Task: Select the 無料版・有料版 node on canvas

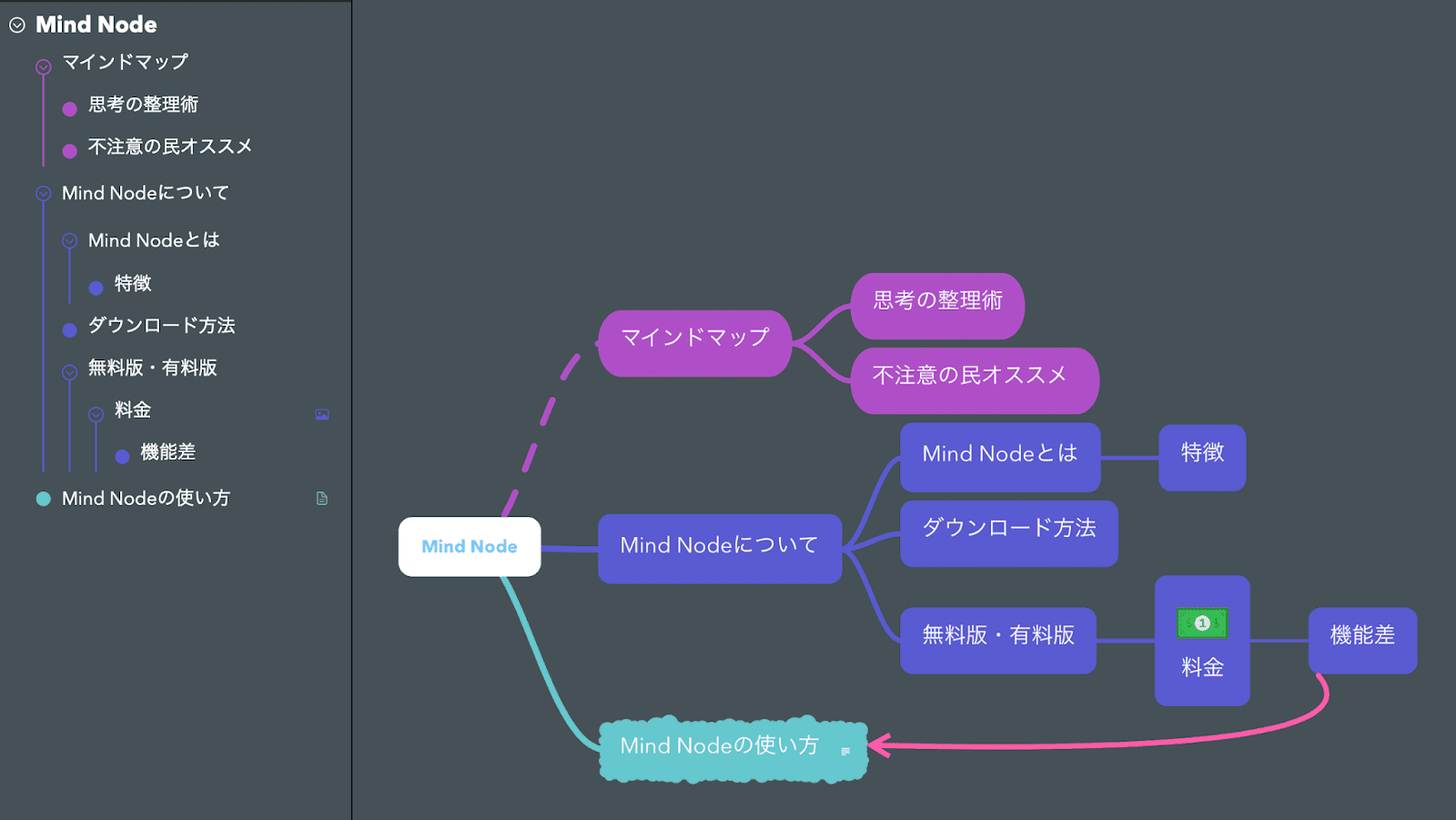Action: point(998,641)
